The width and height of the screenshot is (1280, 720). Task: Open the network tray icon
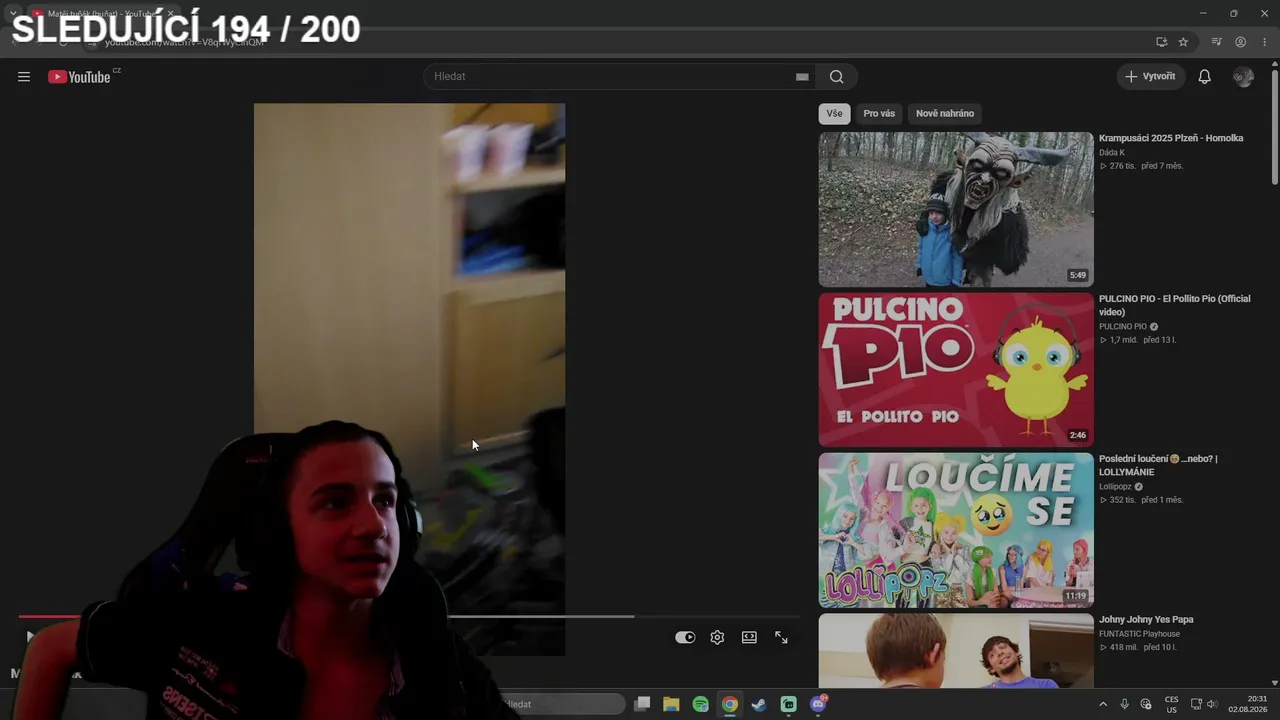(1196, 704)
